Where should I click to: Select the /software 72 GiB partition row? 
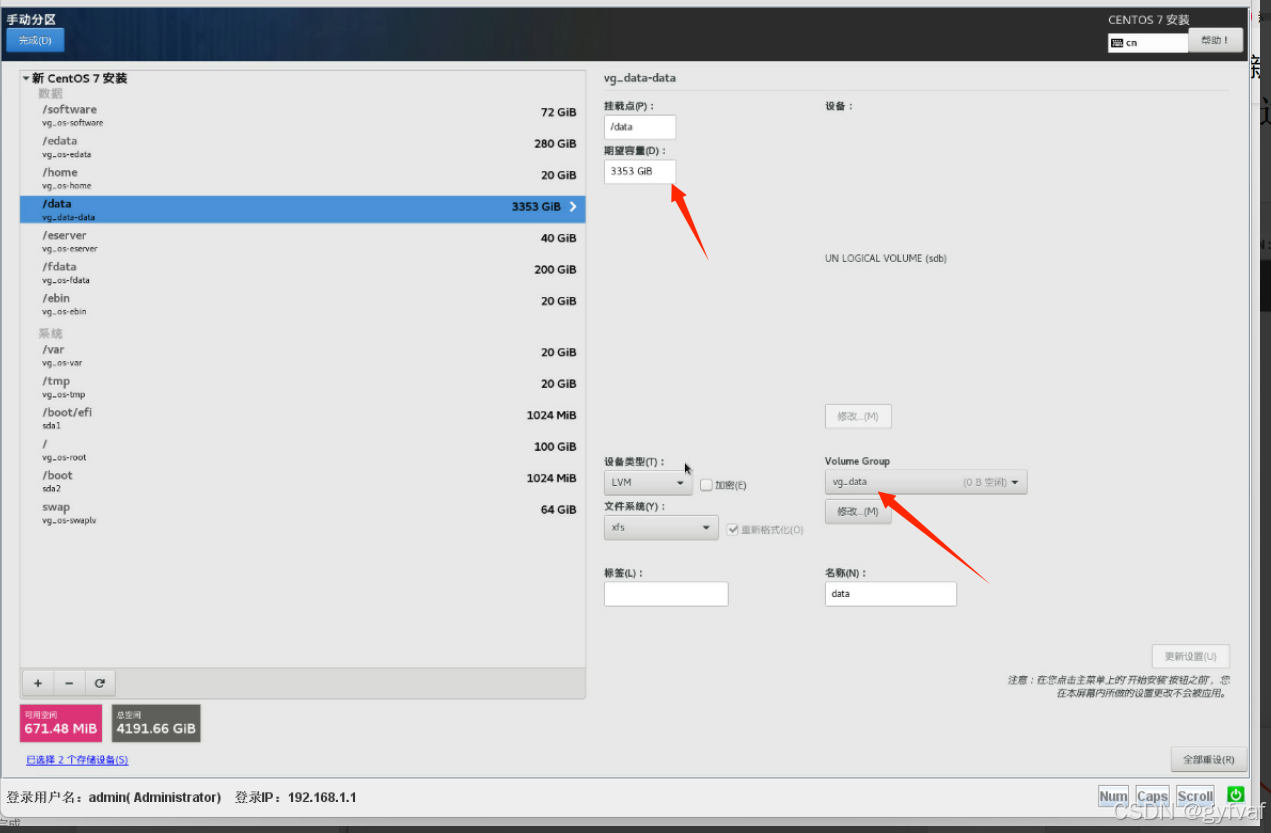click(302, 115)
